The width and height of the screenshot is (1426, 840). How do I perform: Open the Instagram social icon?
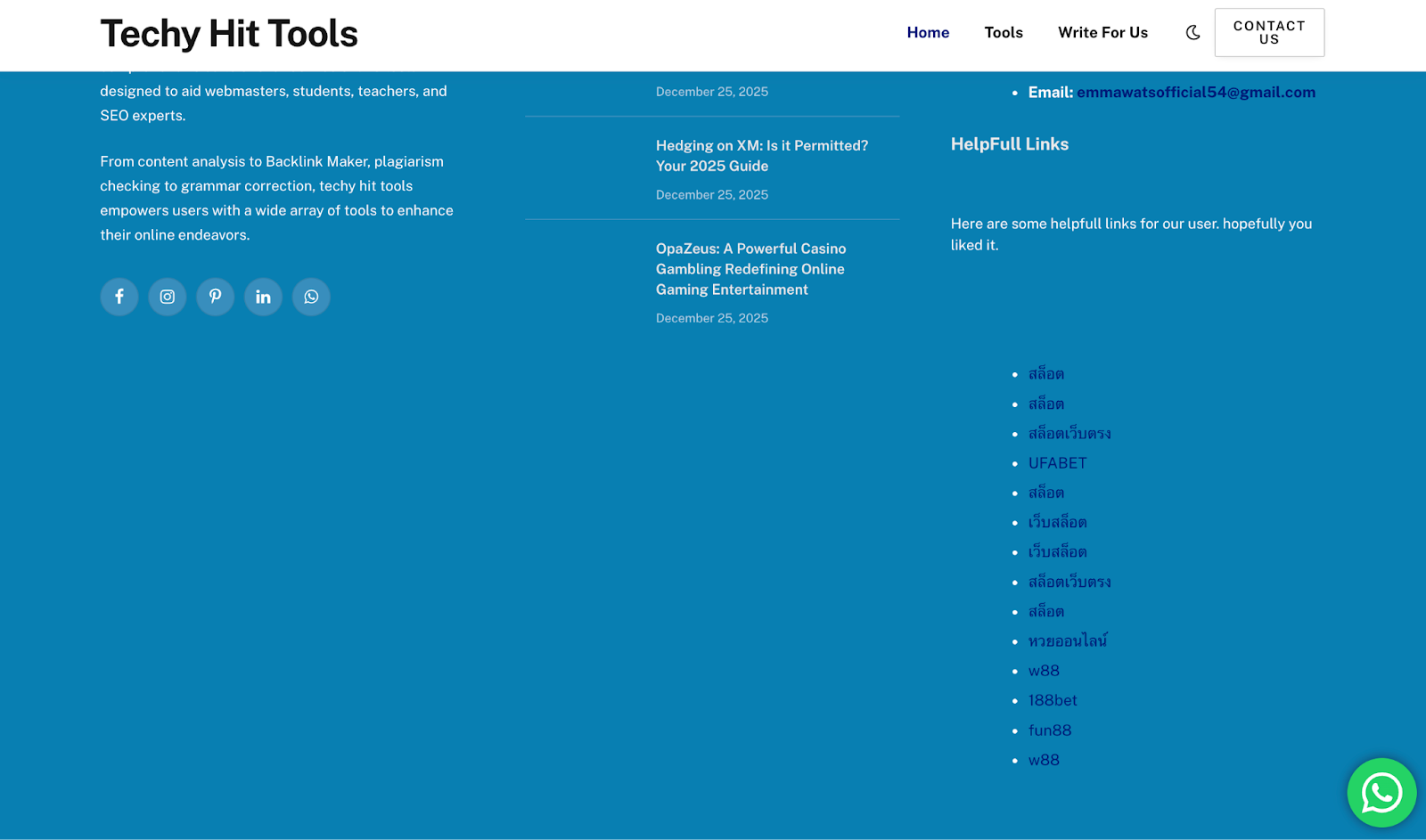click(168, 297)
